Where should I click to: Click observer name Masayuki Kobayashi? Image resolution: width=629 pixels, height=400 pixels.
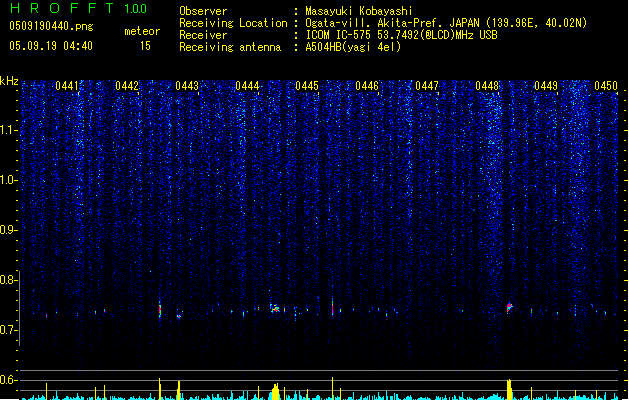(359, 11)
